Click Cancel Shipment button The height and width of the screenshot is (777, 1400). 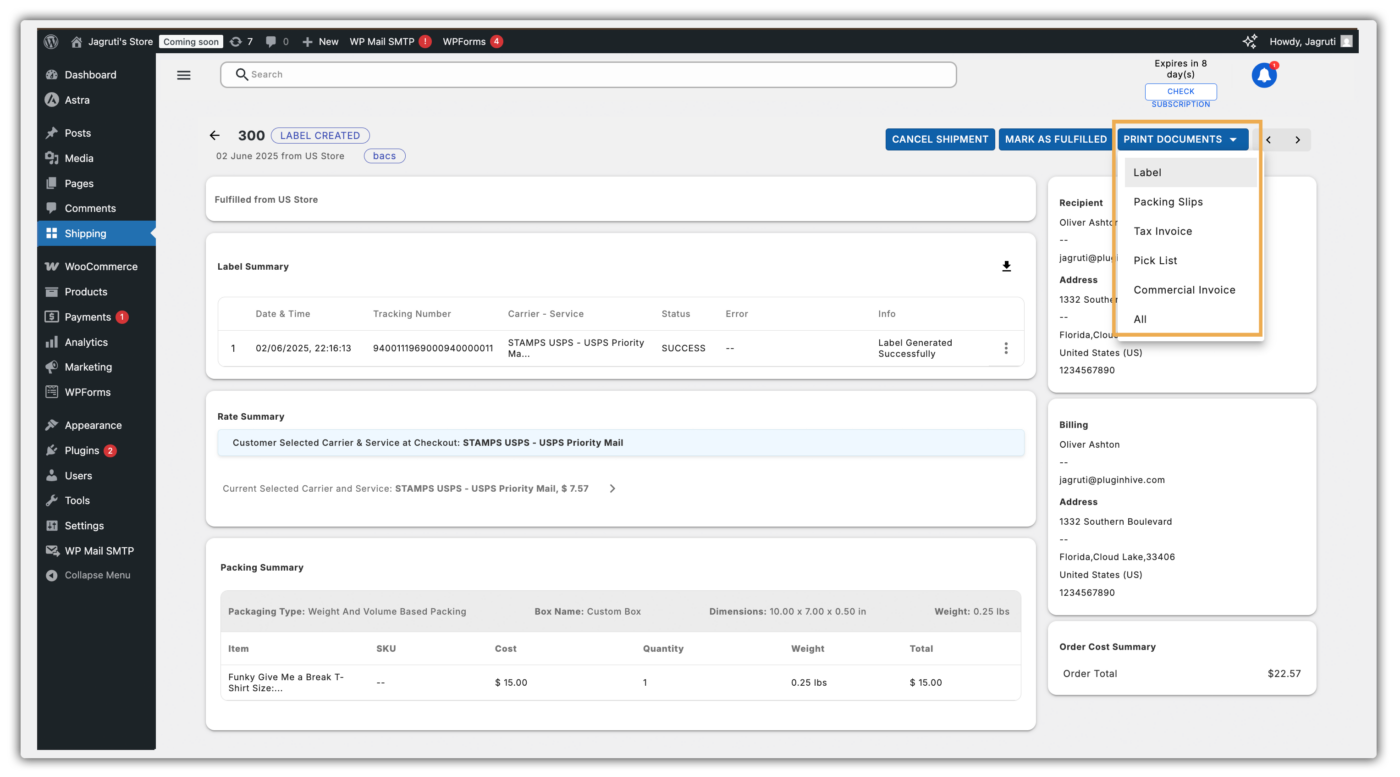click(x=940, y=139)
